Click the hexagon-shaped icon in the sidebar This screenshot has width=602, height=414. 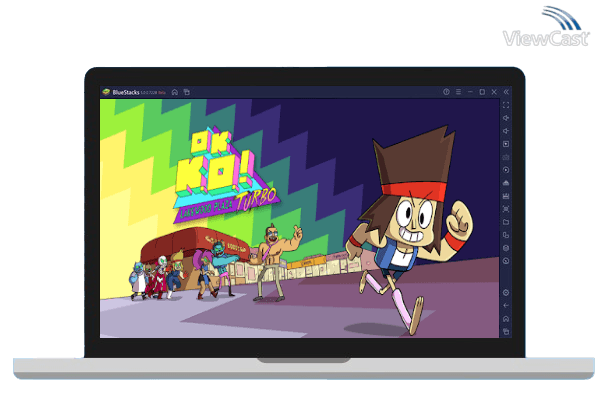click(x=506, y=248)
